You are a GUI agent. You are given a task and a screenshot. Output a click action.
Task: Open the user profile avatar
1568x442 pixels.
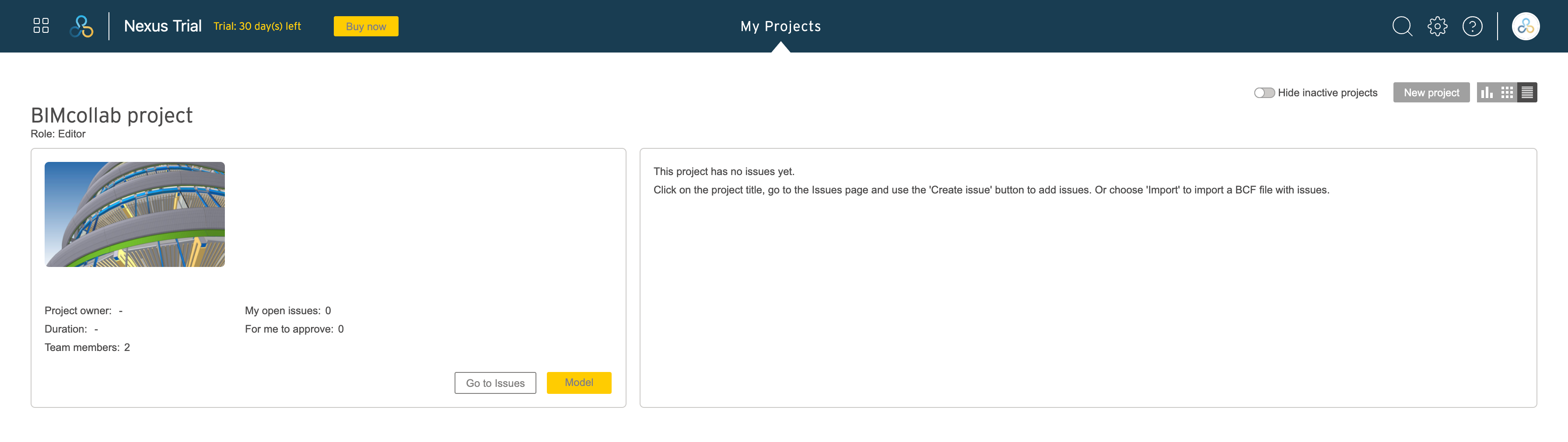[1526, 26]
